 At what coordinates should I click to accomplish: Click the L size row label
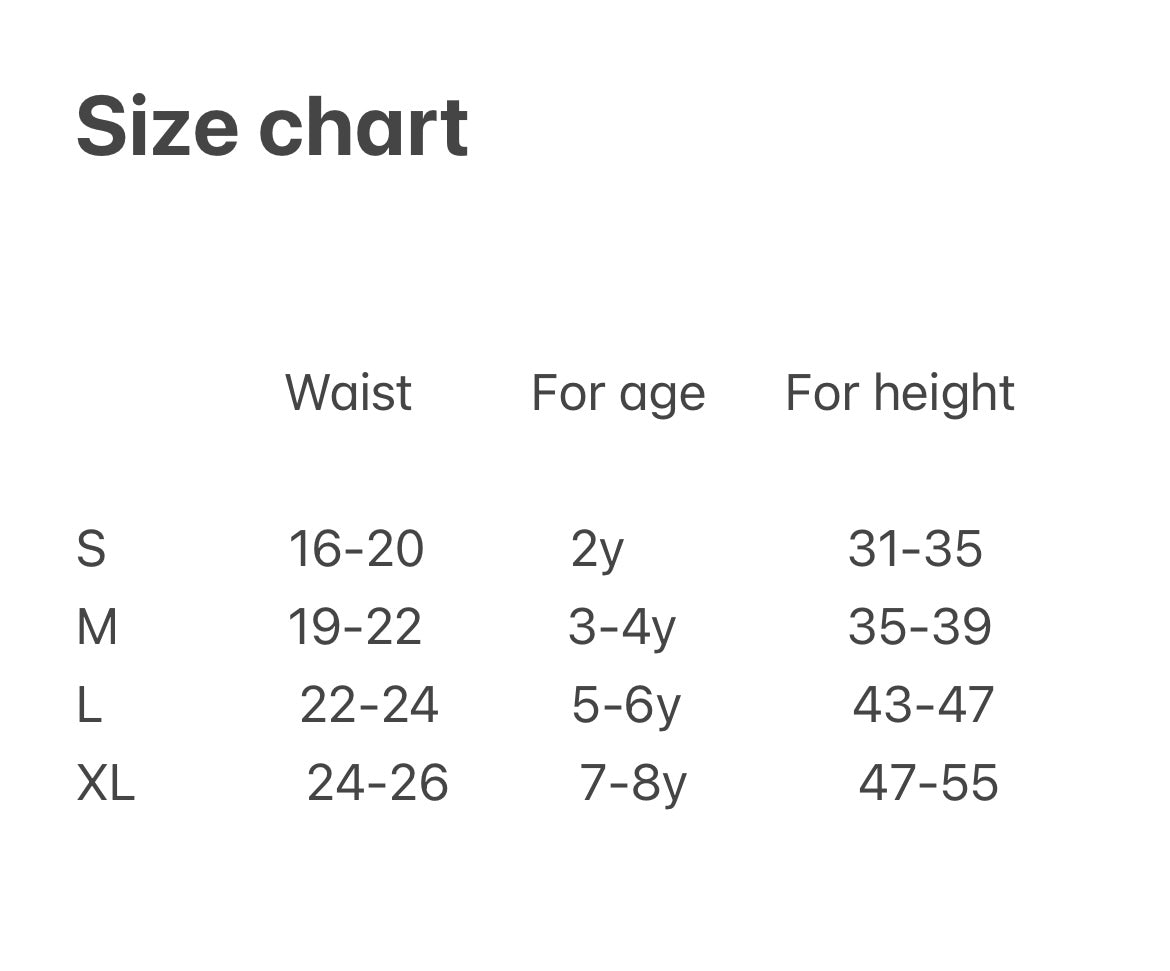pyautogui.click(x=89, y=706)
